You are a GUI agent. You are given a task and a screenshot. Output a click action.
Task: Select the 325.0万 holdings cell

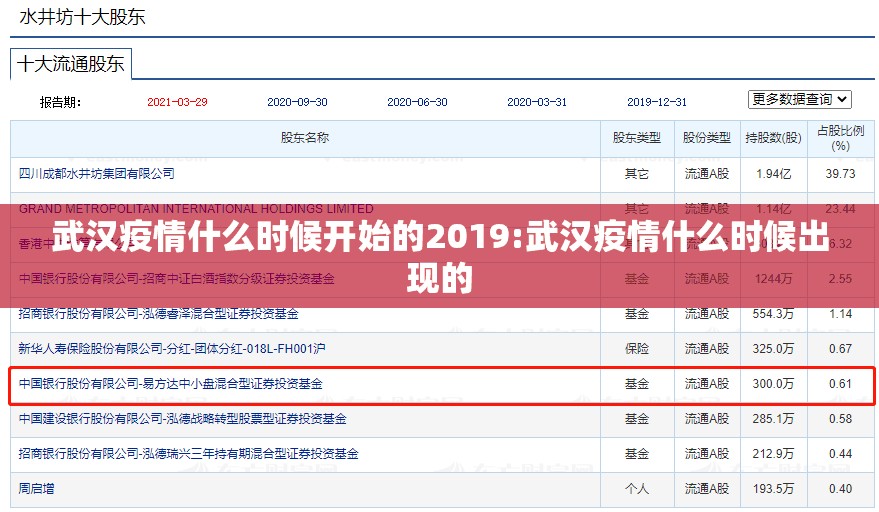click(774, 349)
